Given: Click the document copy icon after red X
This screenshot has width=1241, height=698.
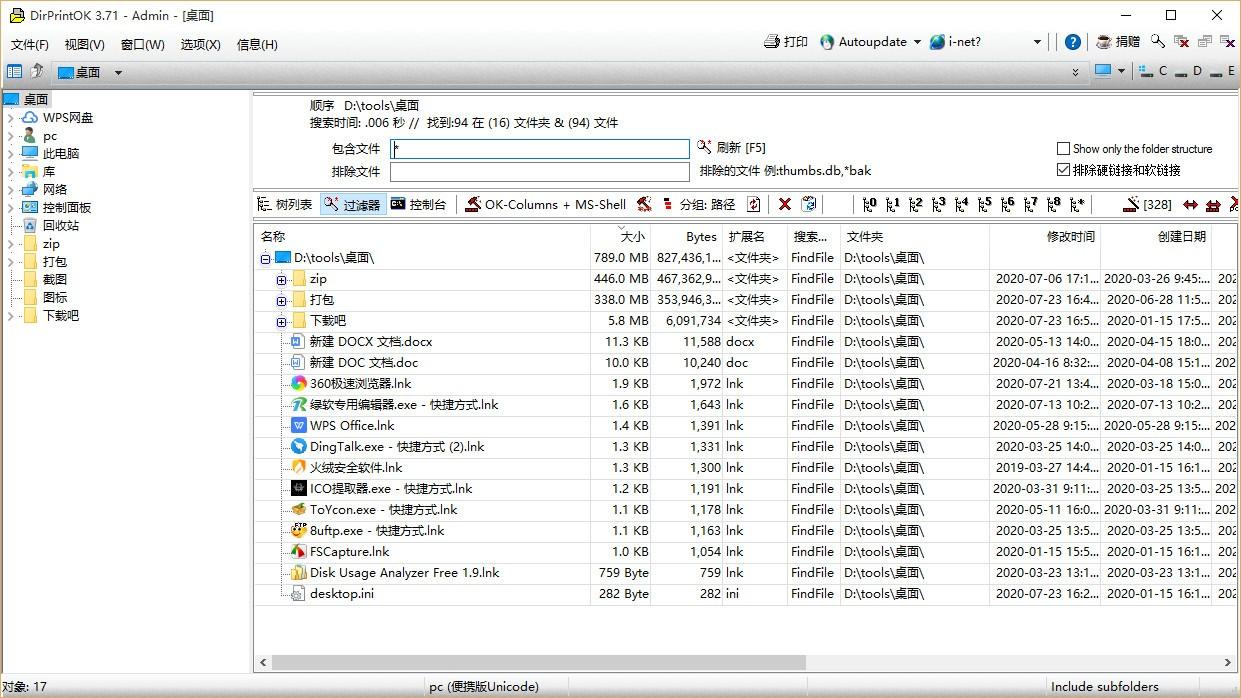Looking at the screenshot, I should [809, 204].
